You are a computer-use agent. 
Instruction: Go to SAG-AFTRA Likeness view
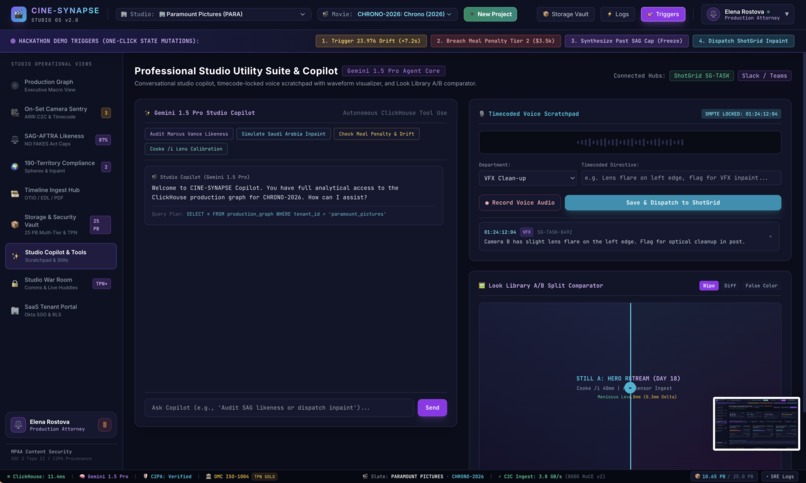(61, 140)
